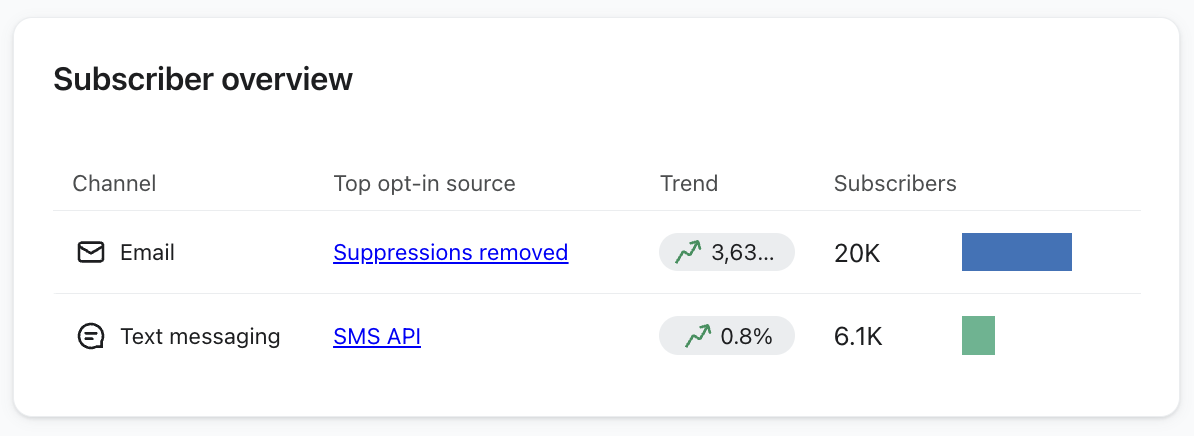Open the SMS API link
Viewport: 1194px width, 436px height.
pos(377,337)
